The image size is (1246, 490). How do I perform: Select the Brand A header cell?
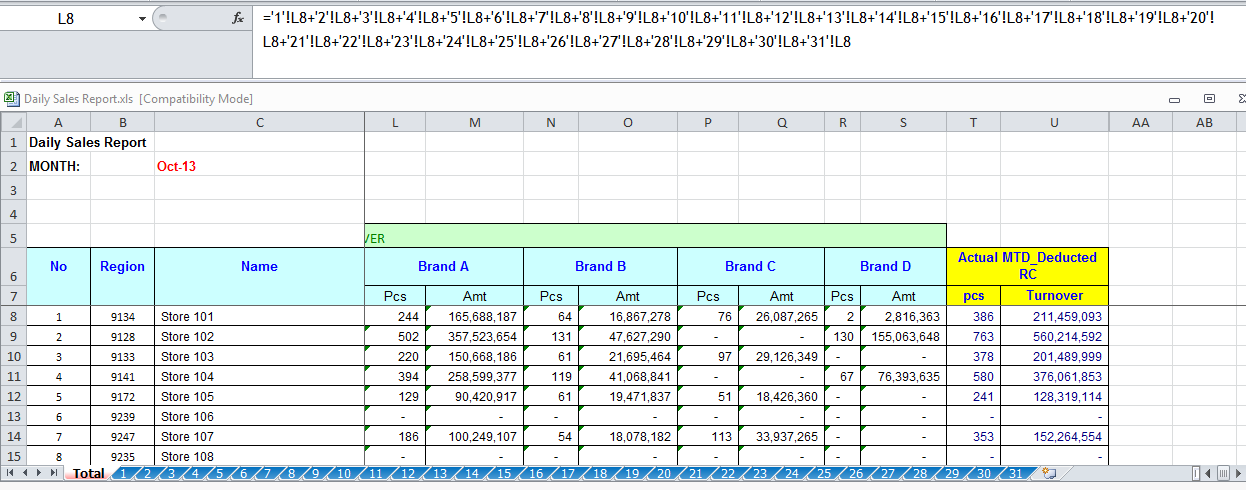click(443, 266)
